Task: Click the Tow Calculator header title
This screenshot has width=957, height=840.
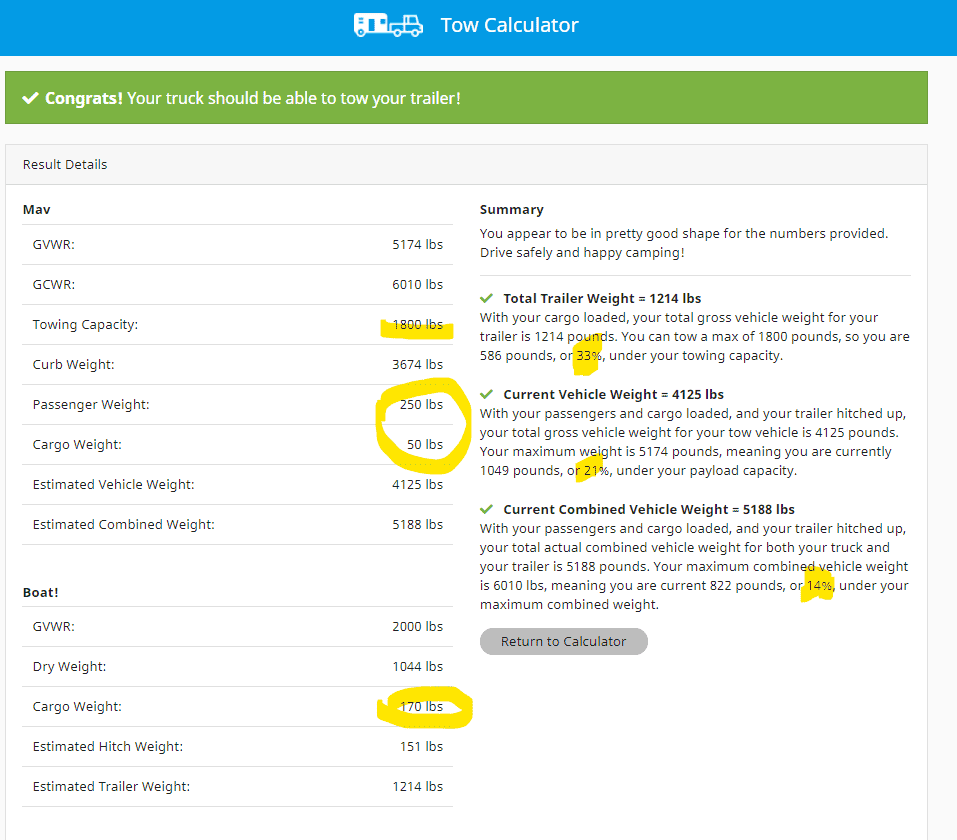Action: pyautogui.click(x=509, y=25)
